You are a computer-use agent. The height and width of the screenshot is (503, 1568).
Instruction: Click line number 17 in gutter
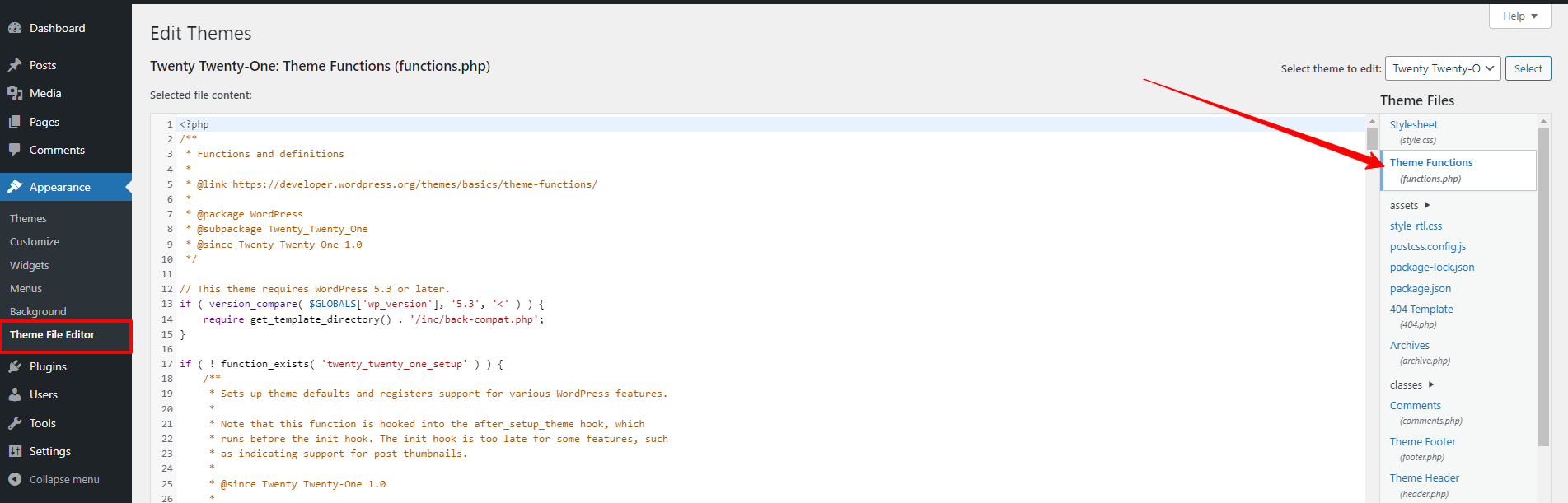(x=167, y=364)
